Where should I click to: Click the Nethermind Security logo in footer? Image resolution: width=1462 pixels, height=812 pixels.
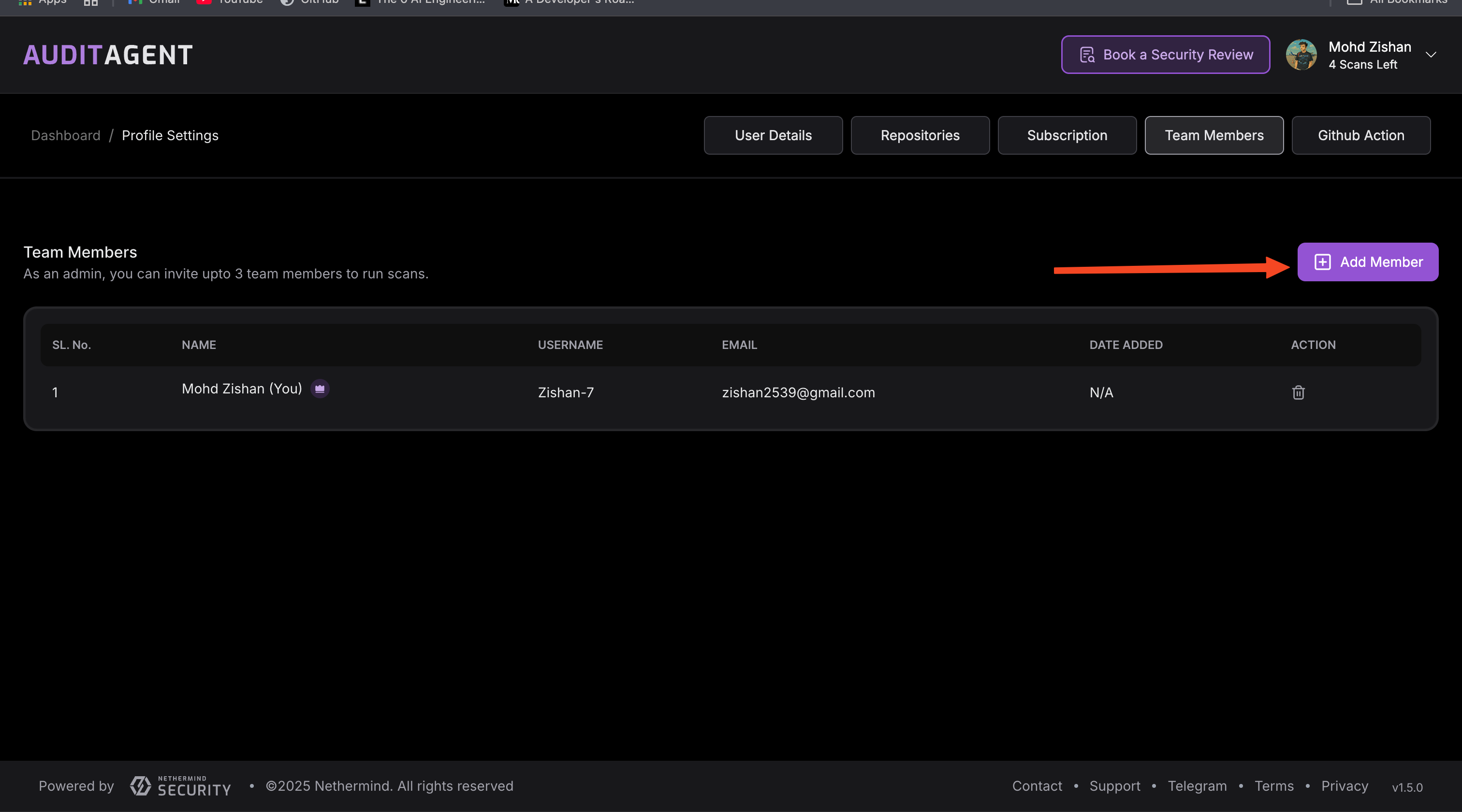click(x=180, y=786)
